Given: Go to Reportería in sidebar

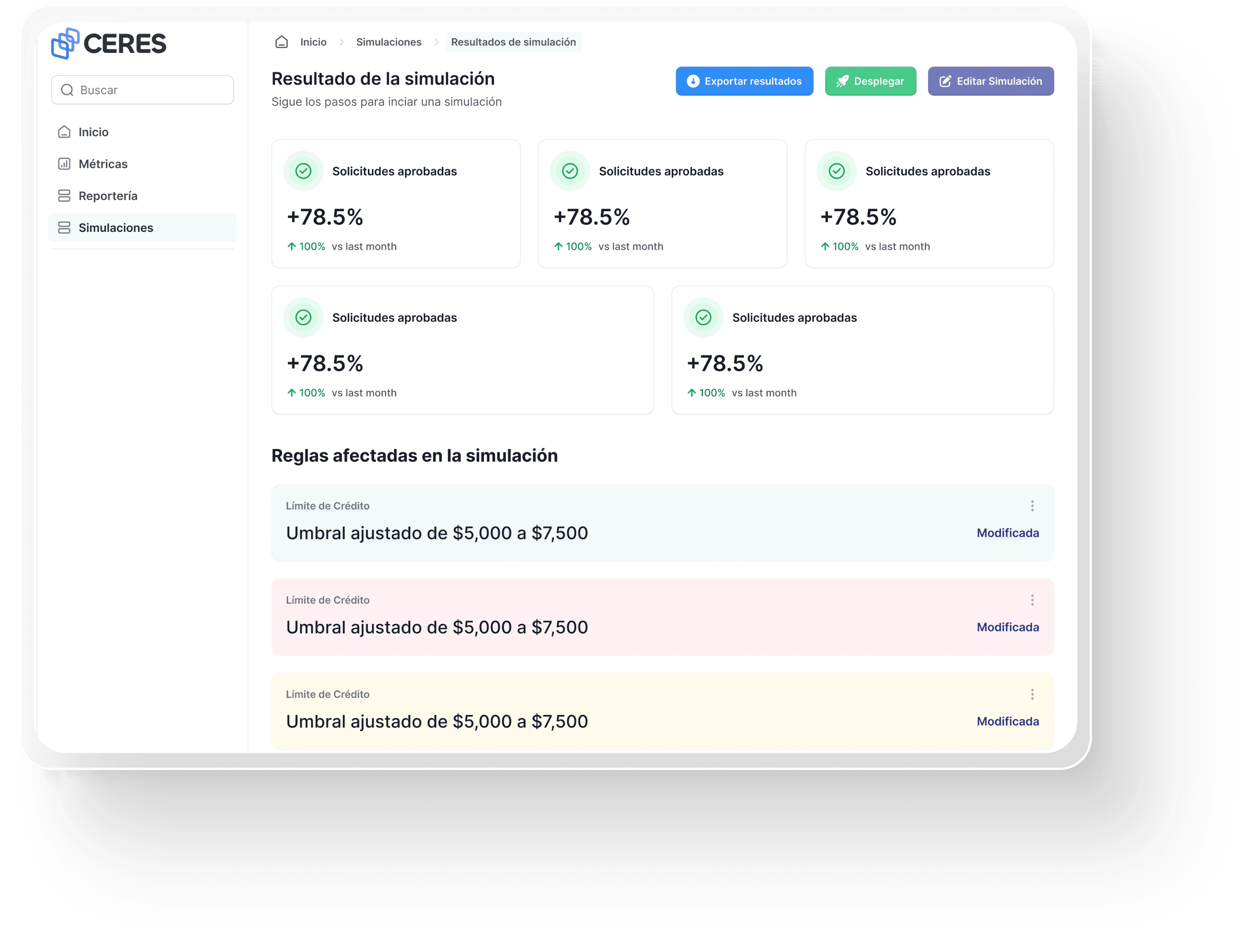Looking at the screenshot, I should (108, 196).
